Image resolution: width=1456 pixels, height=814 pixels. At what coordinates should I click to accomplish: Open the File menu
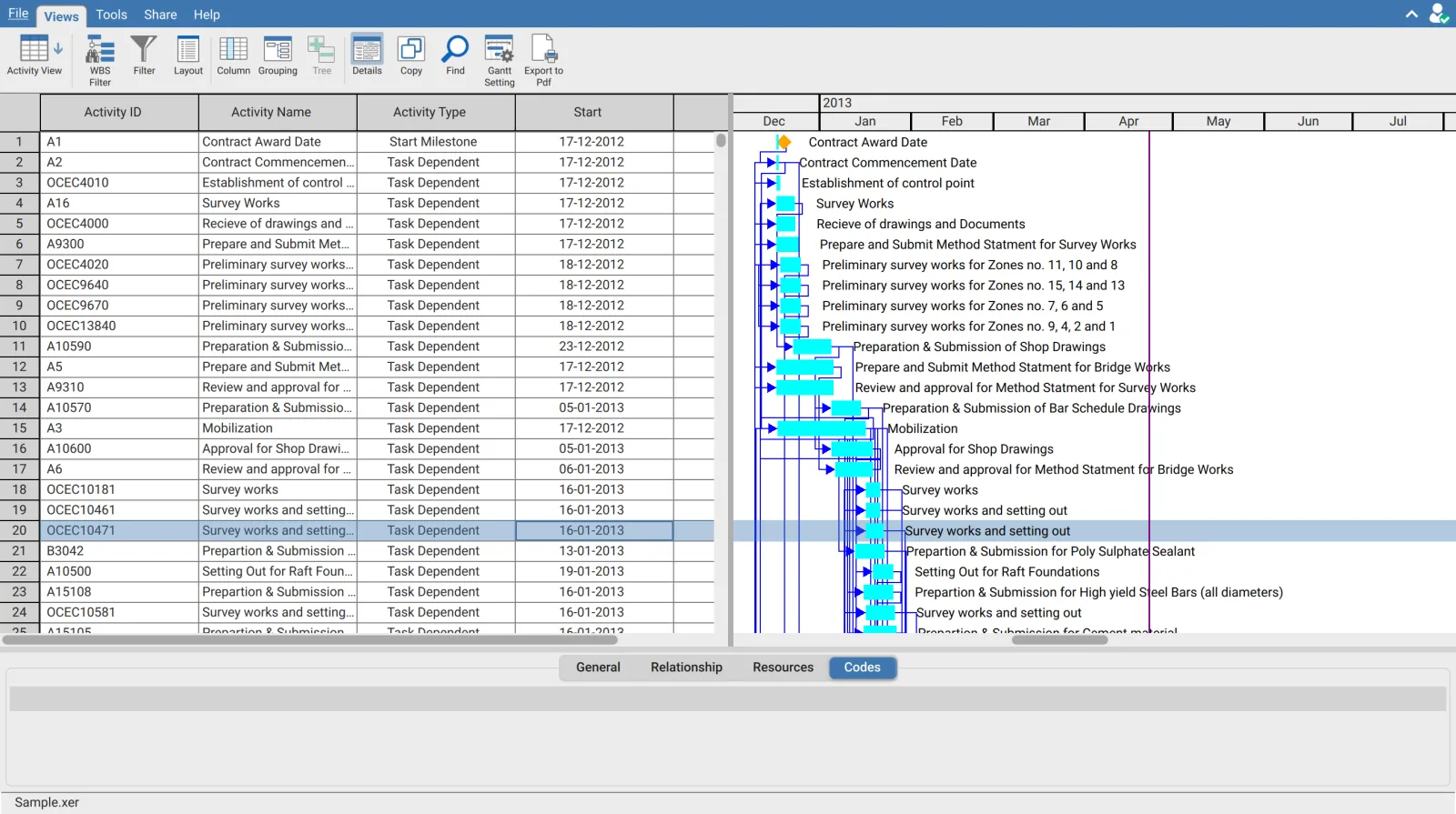(18, 14)
